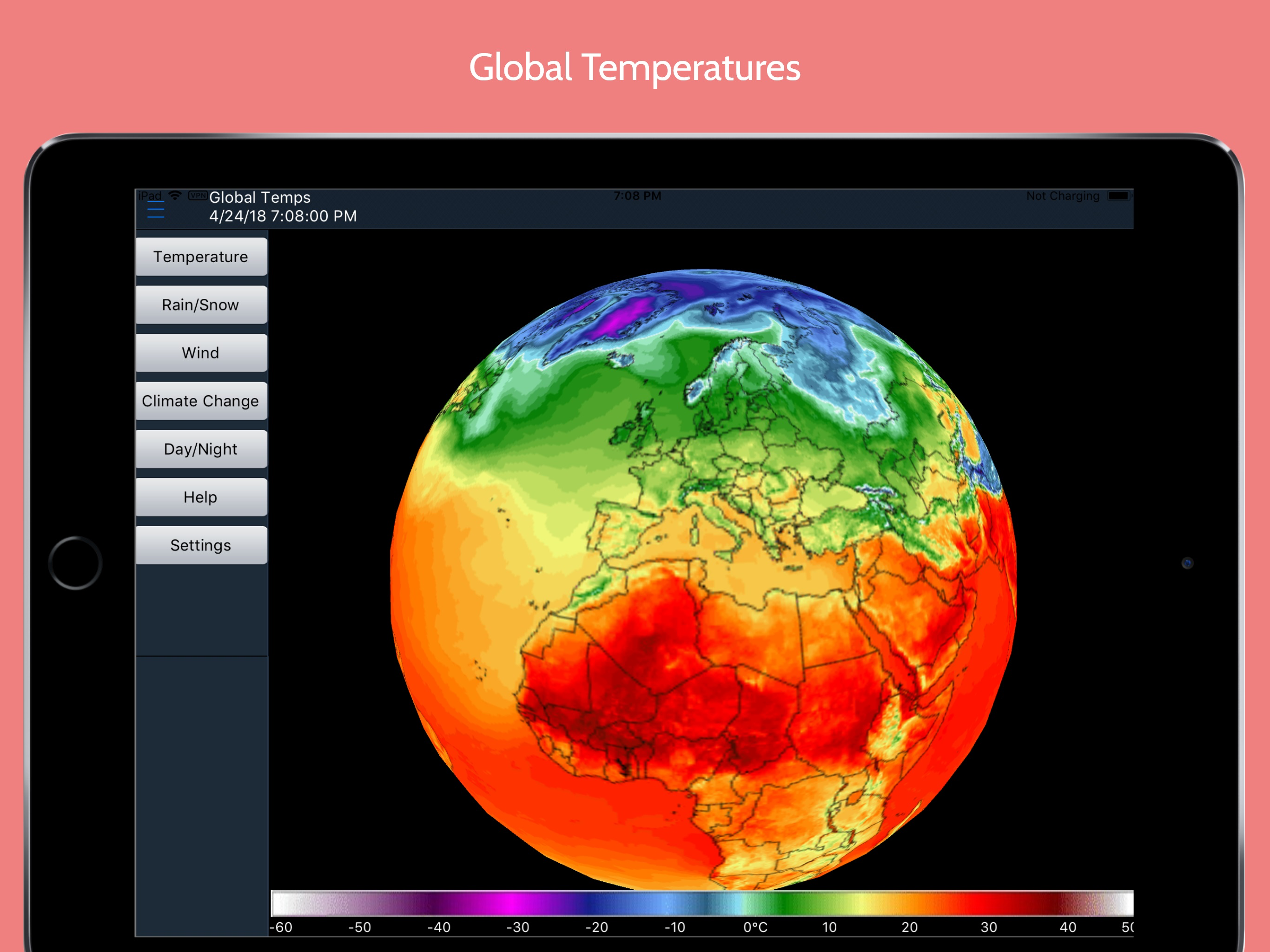The image size is (1270, 952).
Task: Click the 0°C label on scale
Action: point(755,927)
